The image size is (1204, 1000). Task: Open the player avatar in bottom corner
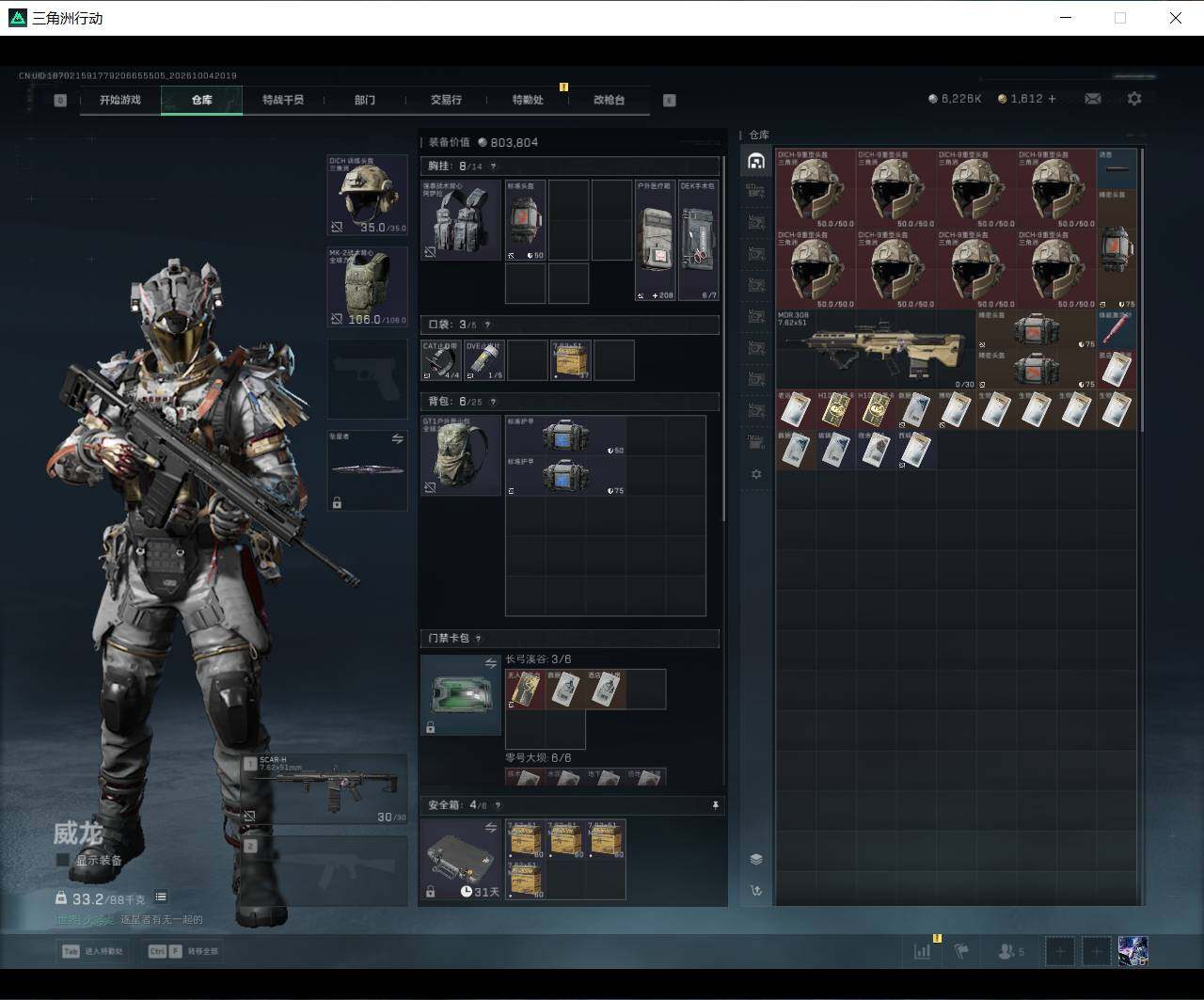tap(1133, 951)
